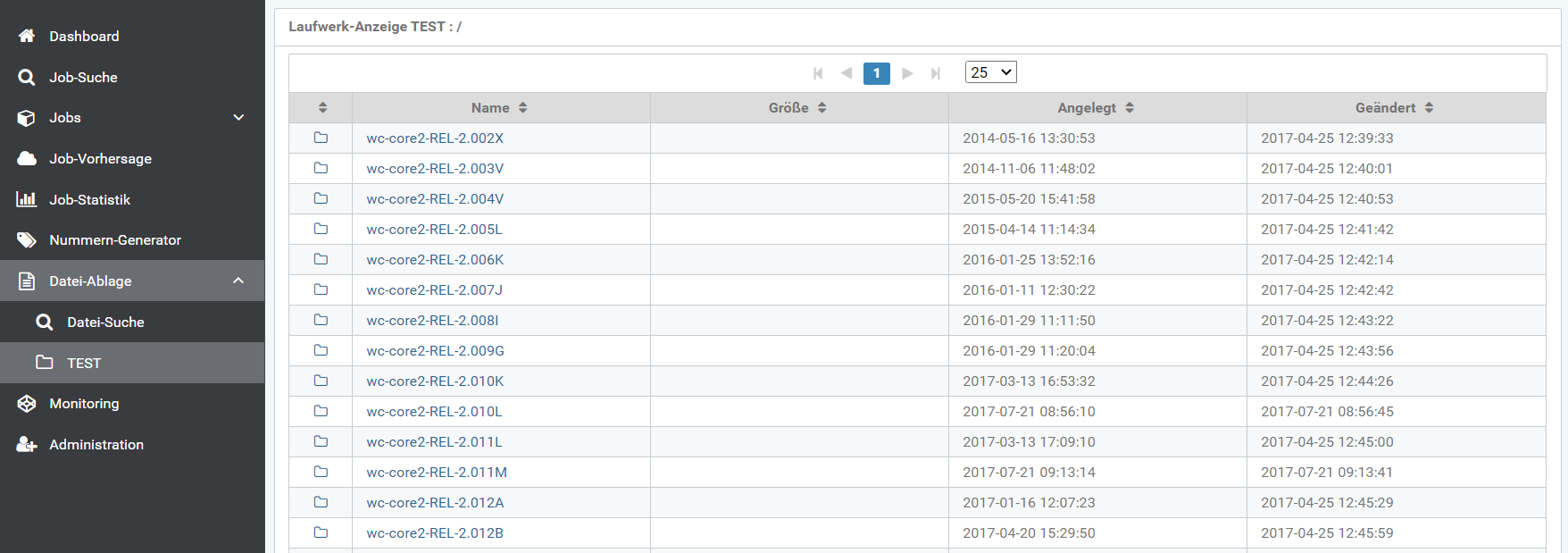Click the Job-Vorhersage cloud icon

pos(27,159)
